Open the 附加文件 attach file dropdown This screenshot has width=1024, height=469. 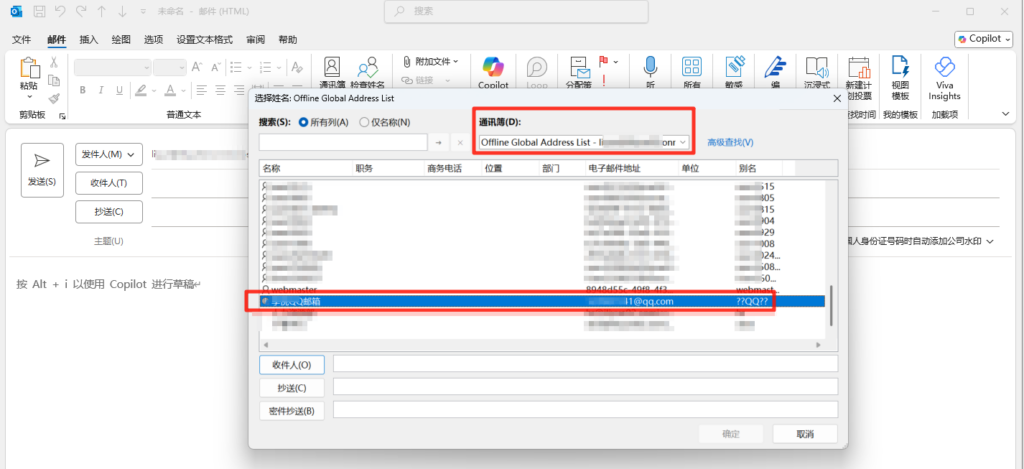pos(430,61)
